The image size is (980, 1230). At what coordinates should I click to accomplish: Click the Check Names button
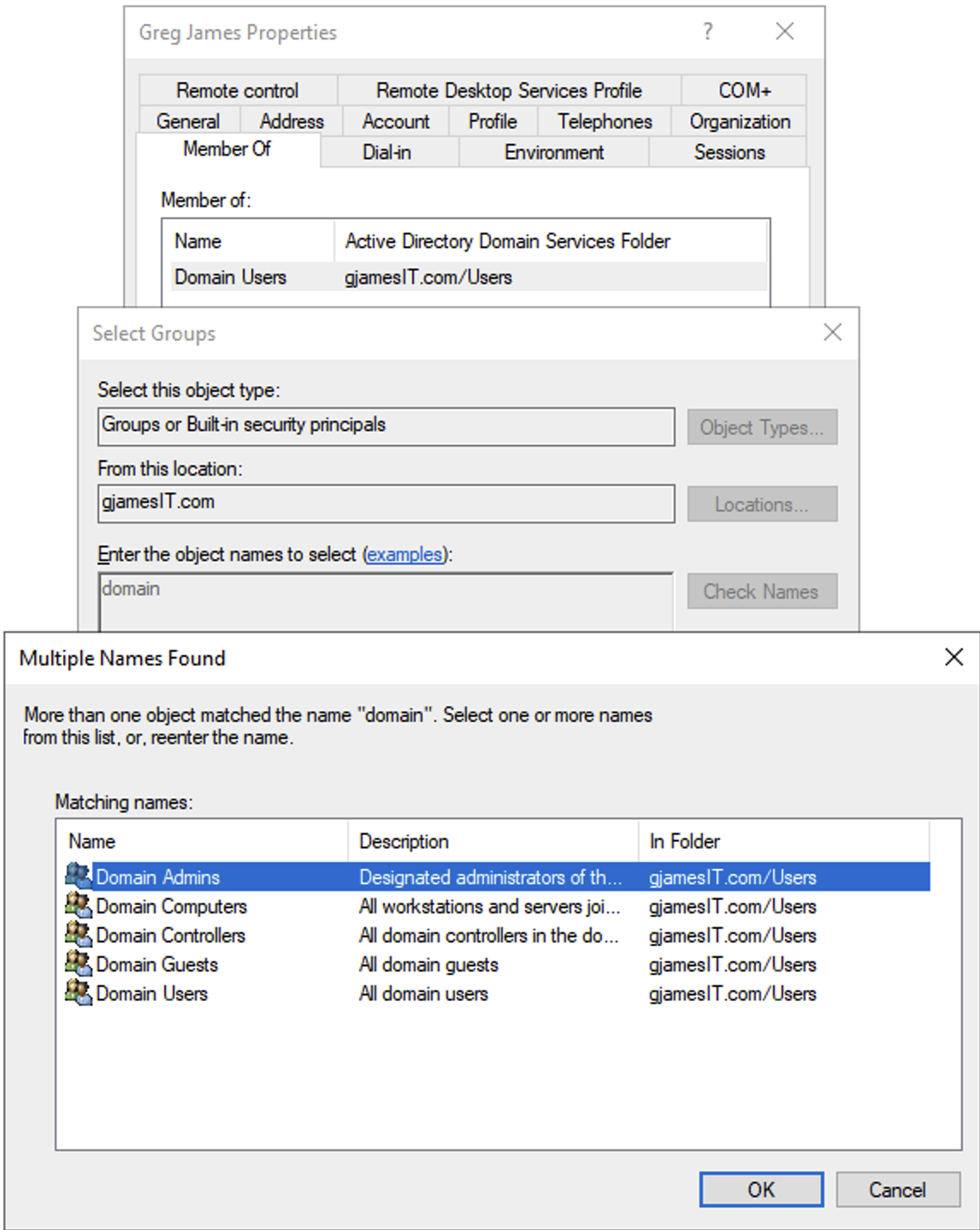[x=760, y=590]
